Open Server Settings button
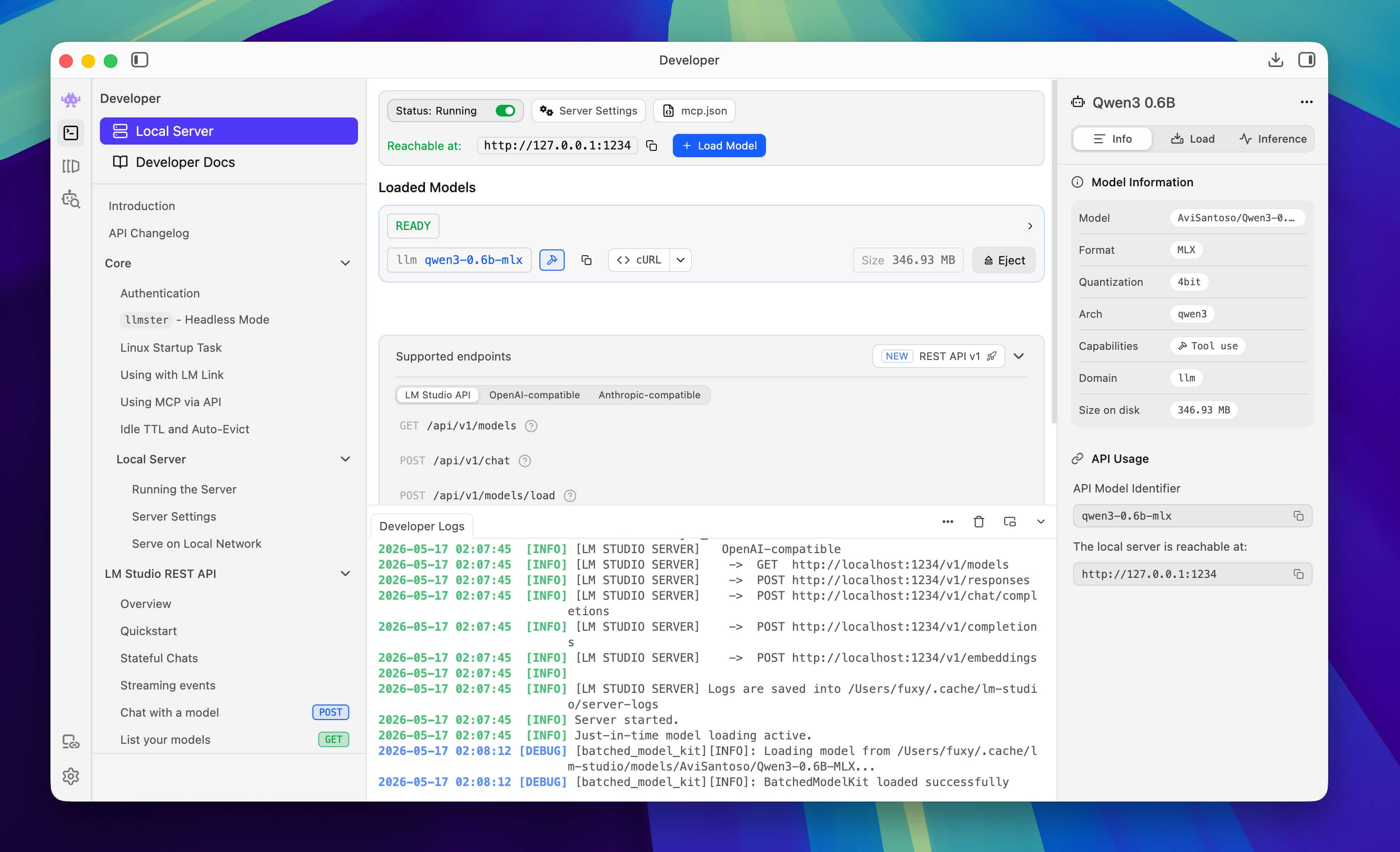 click(x=588, y=110)
